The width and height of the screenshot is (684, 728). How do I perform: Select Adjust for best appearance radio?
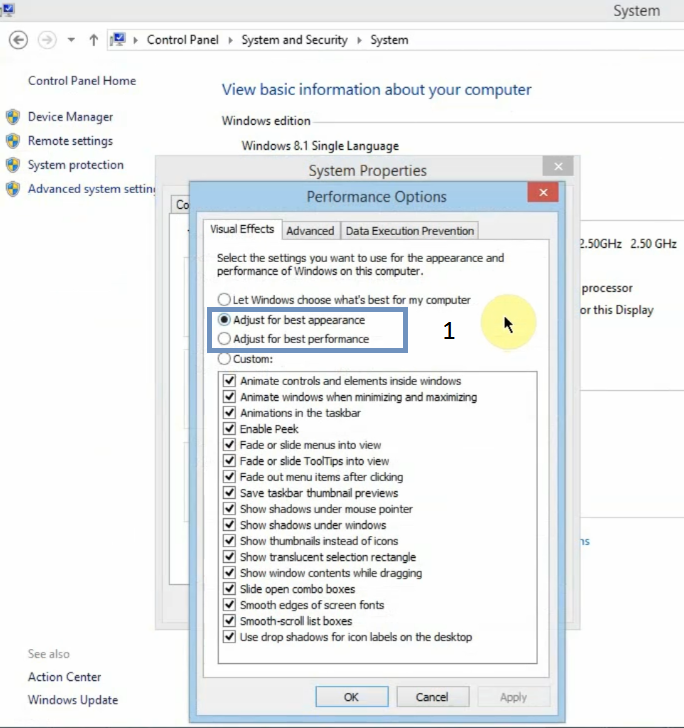292,320
